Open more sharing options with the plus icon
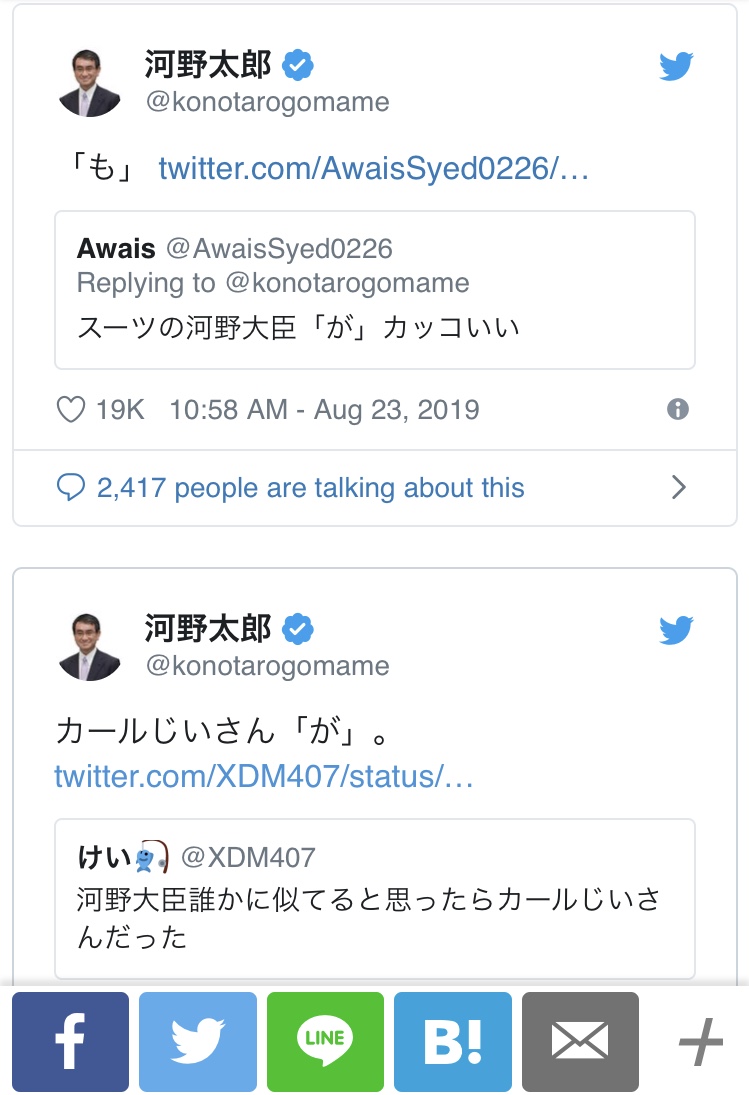Screen dimensions: 749x1095 (700, 1042)
